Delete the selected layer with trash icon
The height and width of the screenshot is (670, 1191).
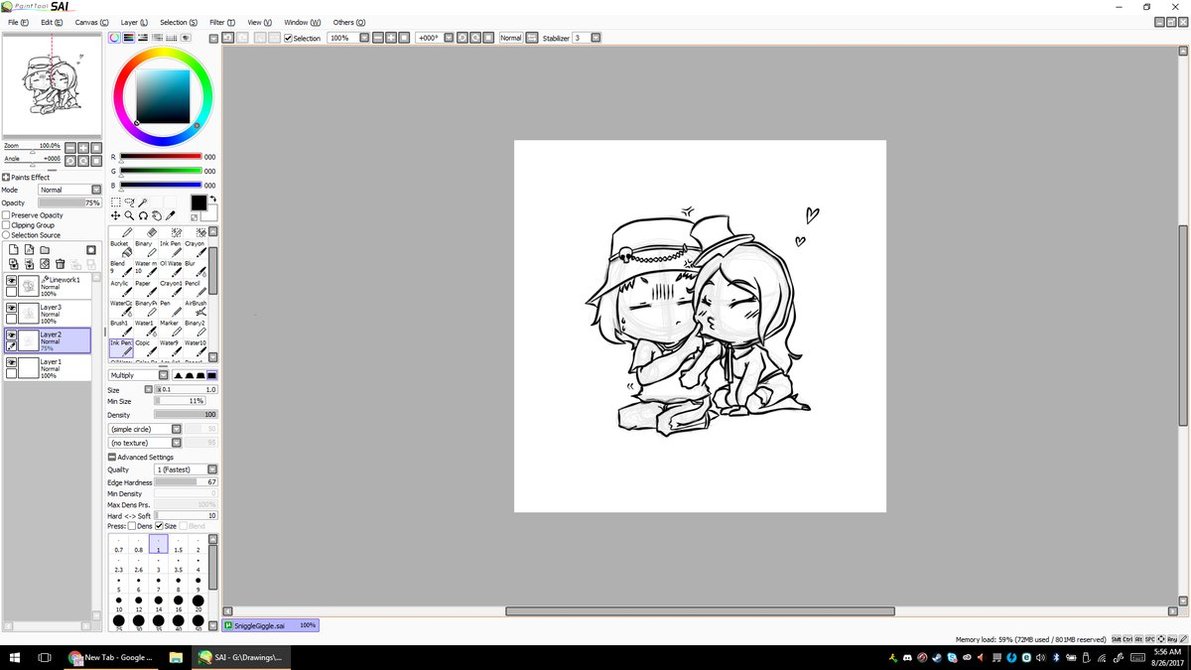(60, 264)
